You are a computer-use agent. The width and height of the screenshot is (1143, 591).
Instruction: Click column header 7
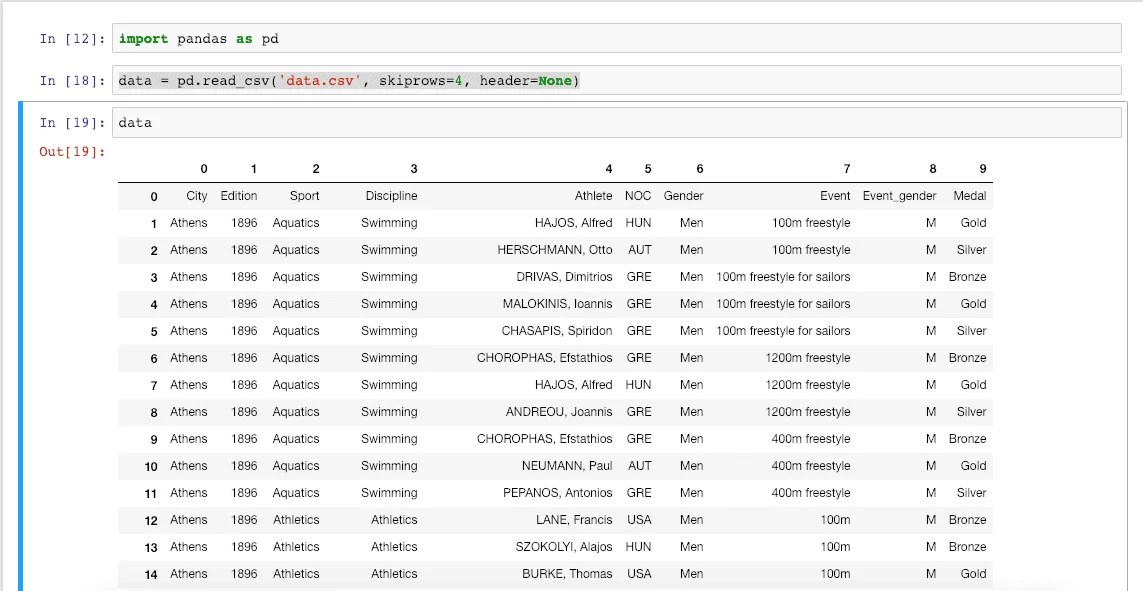click(x=846, y=169)
